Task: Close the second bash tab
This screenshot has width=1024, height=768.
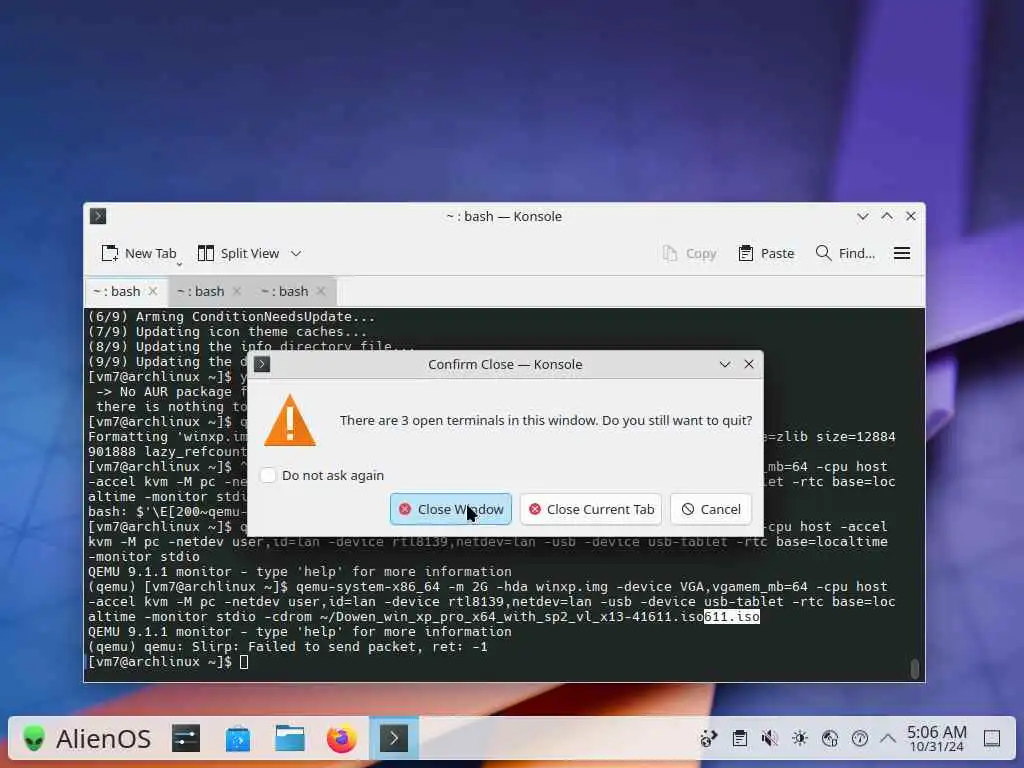Action: pos(236,291)
